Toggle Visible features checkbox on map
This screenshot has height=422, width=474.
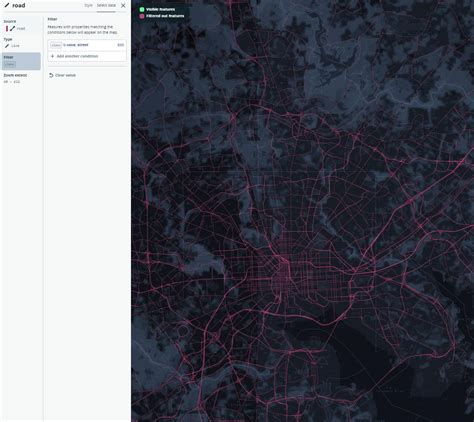pyautogui.click(x=142, y=9)
